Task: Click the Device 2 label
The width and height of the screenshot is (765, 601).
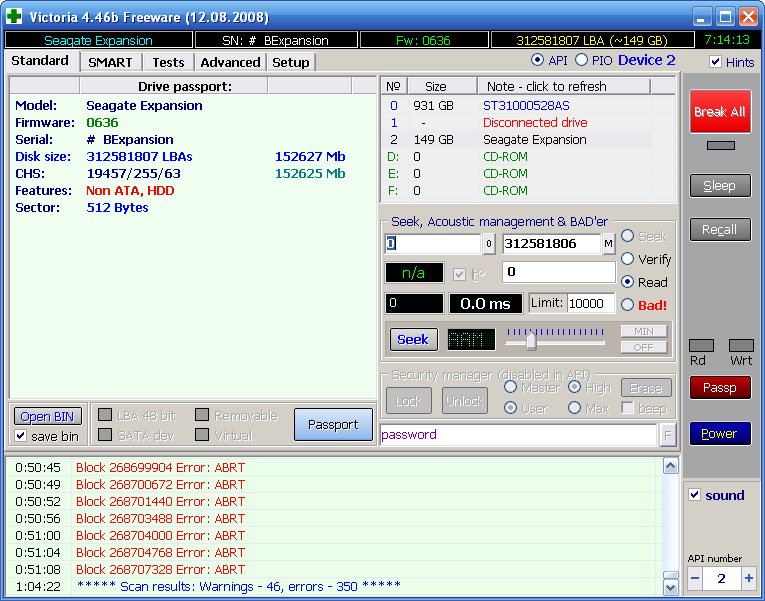Action: click(646, 60)
